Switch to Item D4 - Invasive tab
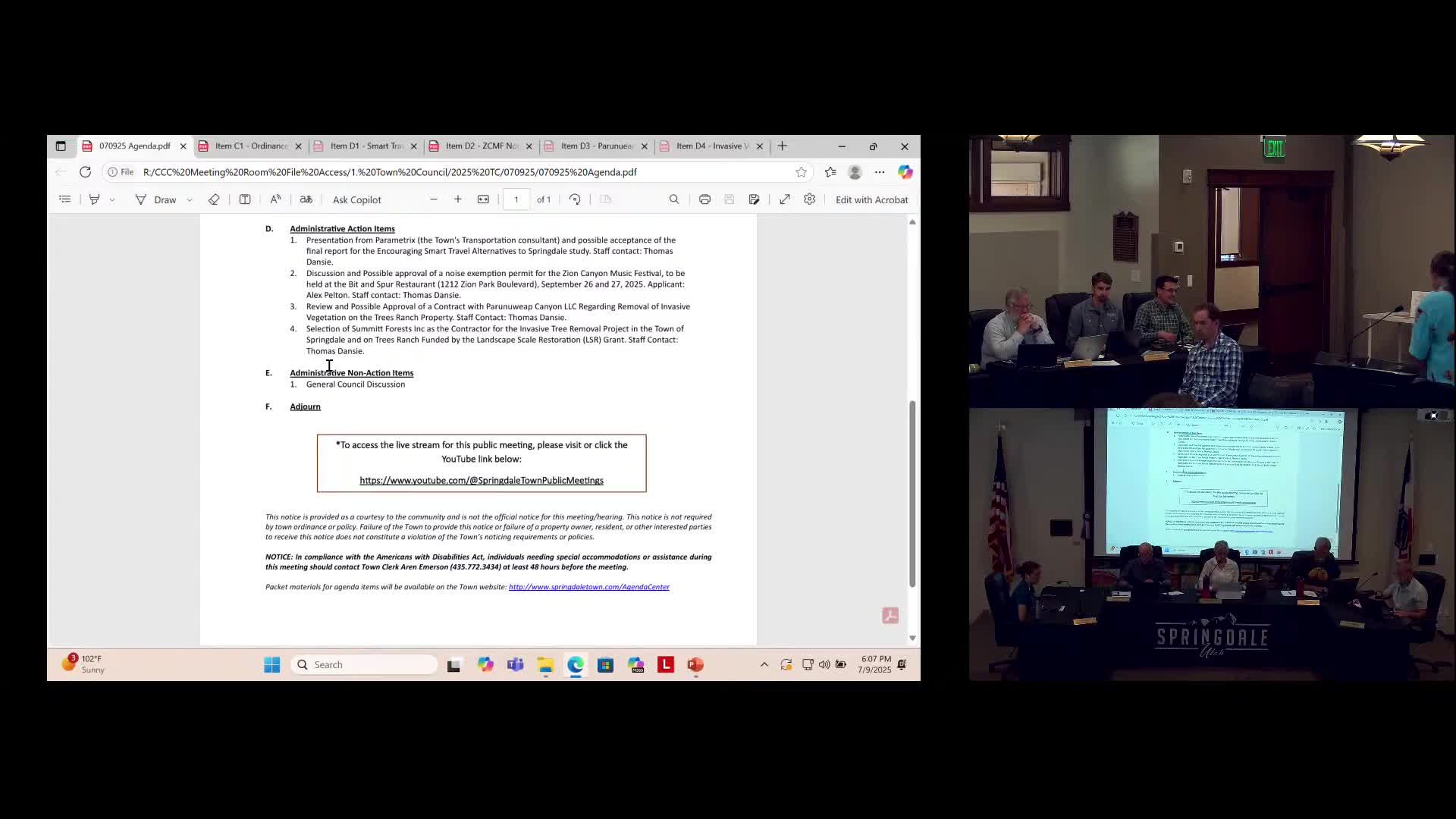This screenshot has height=819, width=1456. [x=711, y=146]
